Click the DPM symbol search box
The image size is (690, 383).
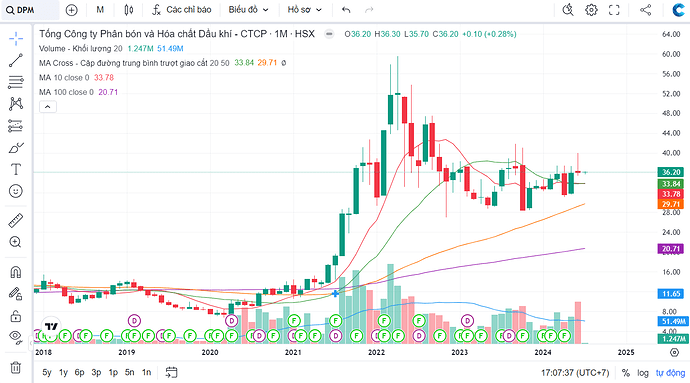[x=30, y=10]
